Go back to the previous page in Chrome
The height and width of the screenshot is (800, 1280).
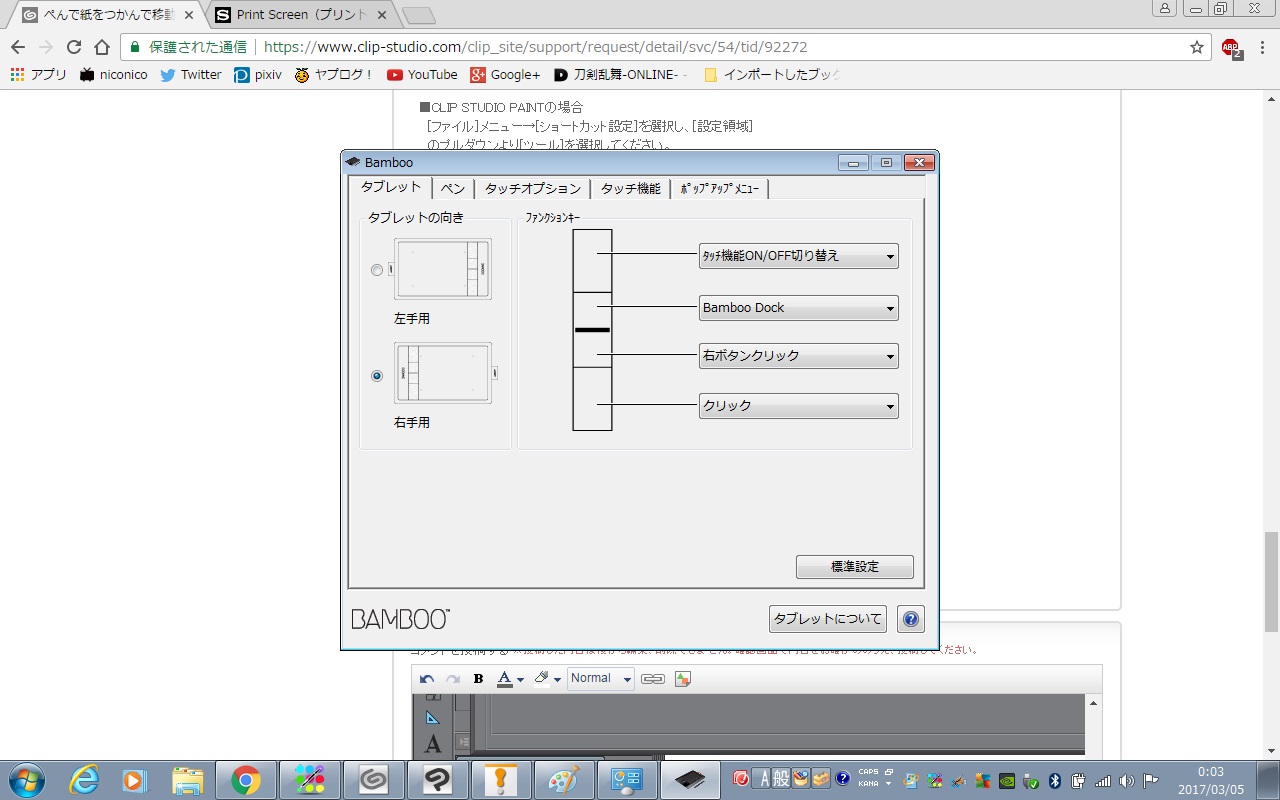click(18, 47)
